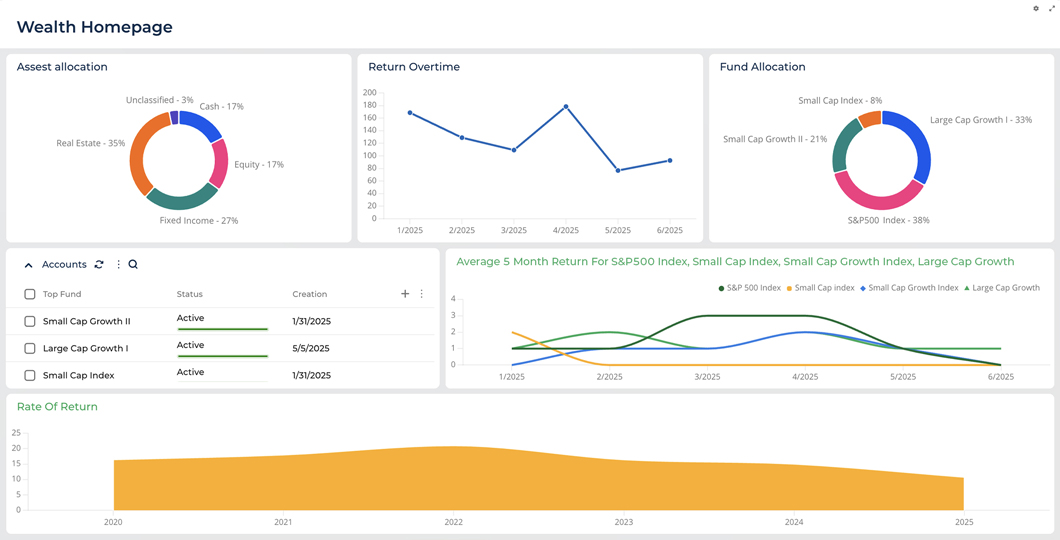Image resolution: width=1060 pixels, height=540 pixels.
Task: Refresh the Accounts list
Action: point(99,265)
